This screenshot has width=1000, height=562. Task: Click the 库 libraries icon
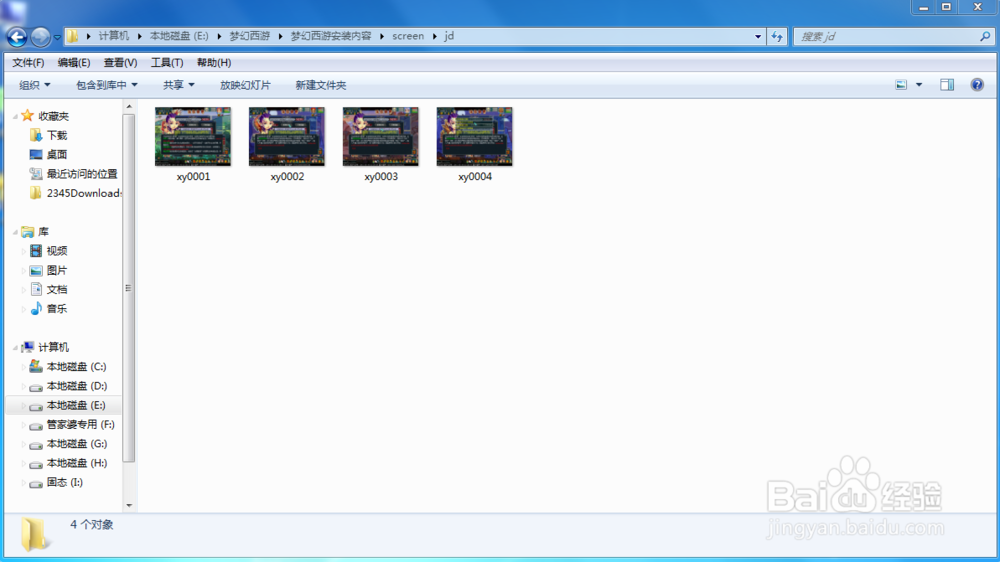click(27, 232)
